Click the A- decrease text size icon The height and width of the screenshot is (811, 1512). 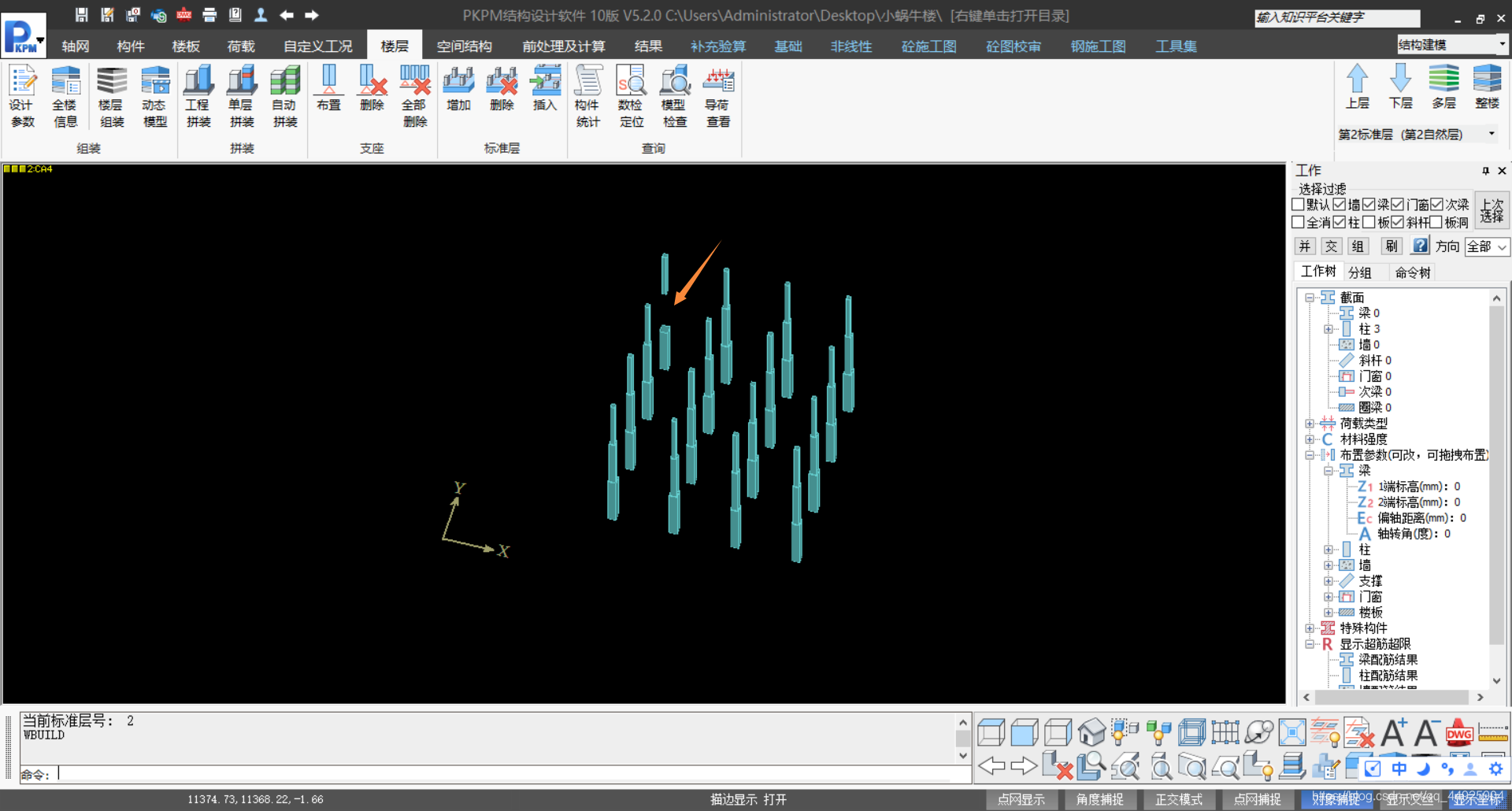[1426, 732]
